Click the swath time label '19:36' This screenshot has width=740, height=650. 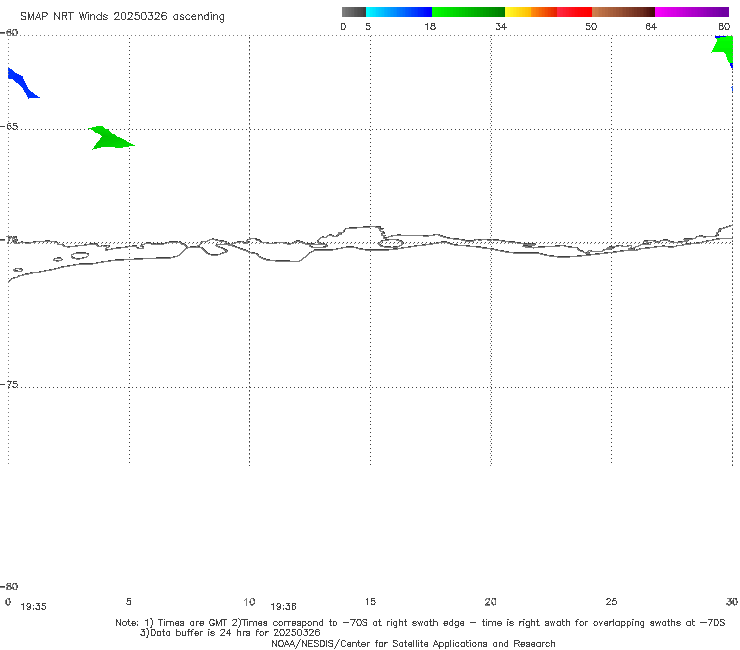coord(283,607)
